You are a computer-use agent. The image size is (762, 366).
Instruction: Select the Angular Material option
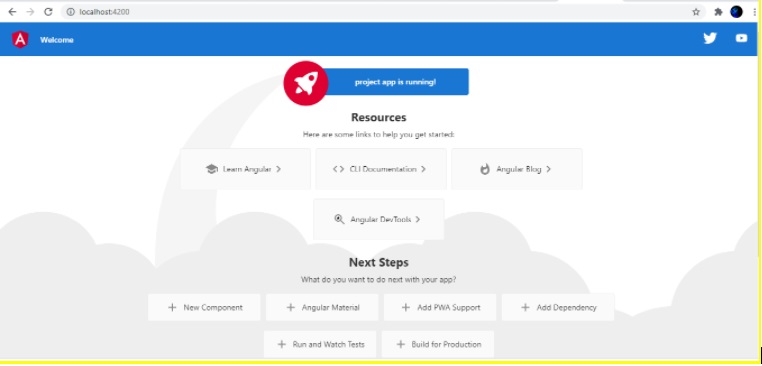tap(322, 307)
